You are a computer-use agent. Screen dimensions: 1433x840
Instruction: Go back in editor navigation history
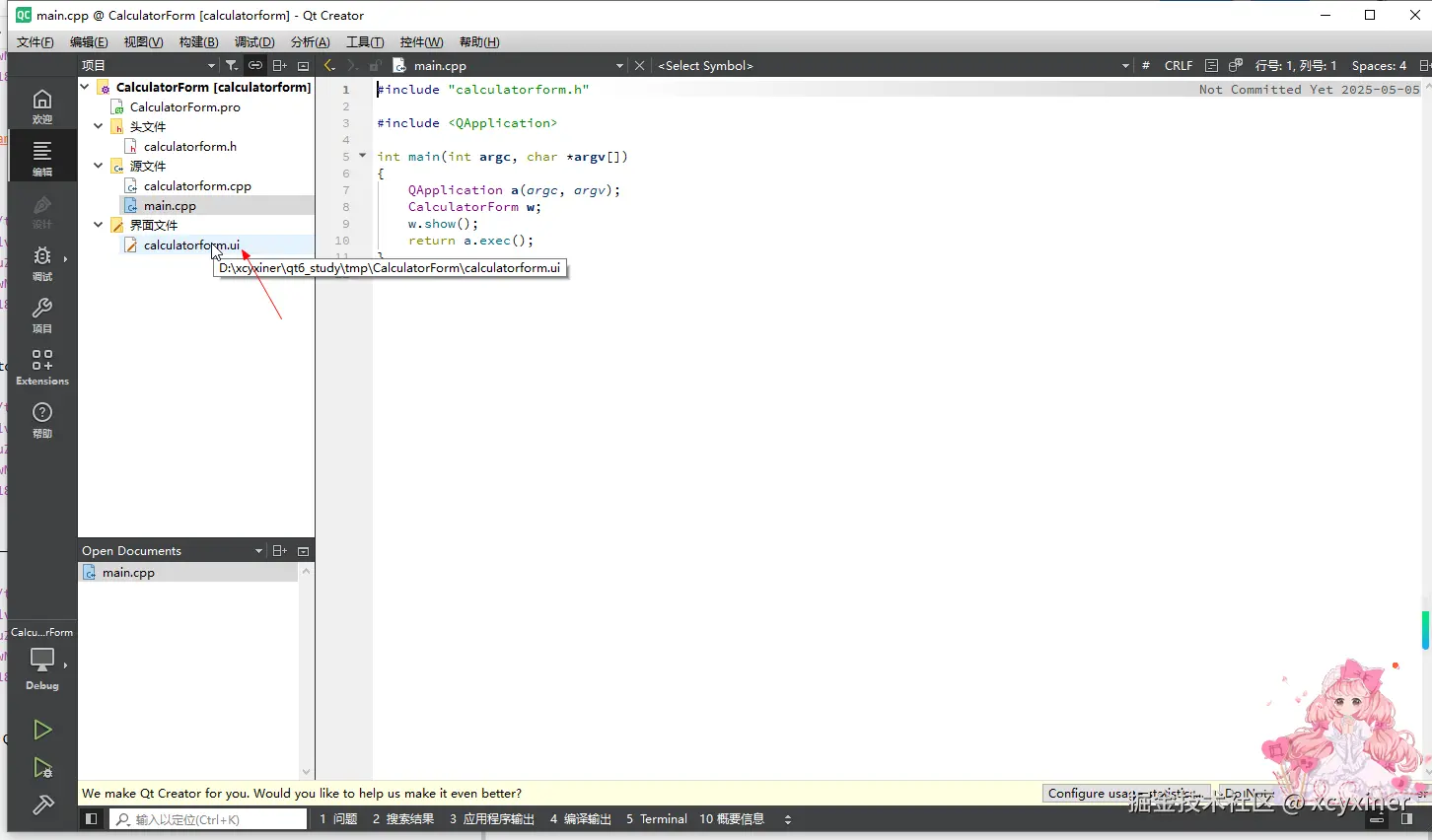[x=329, y=66]
